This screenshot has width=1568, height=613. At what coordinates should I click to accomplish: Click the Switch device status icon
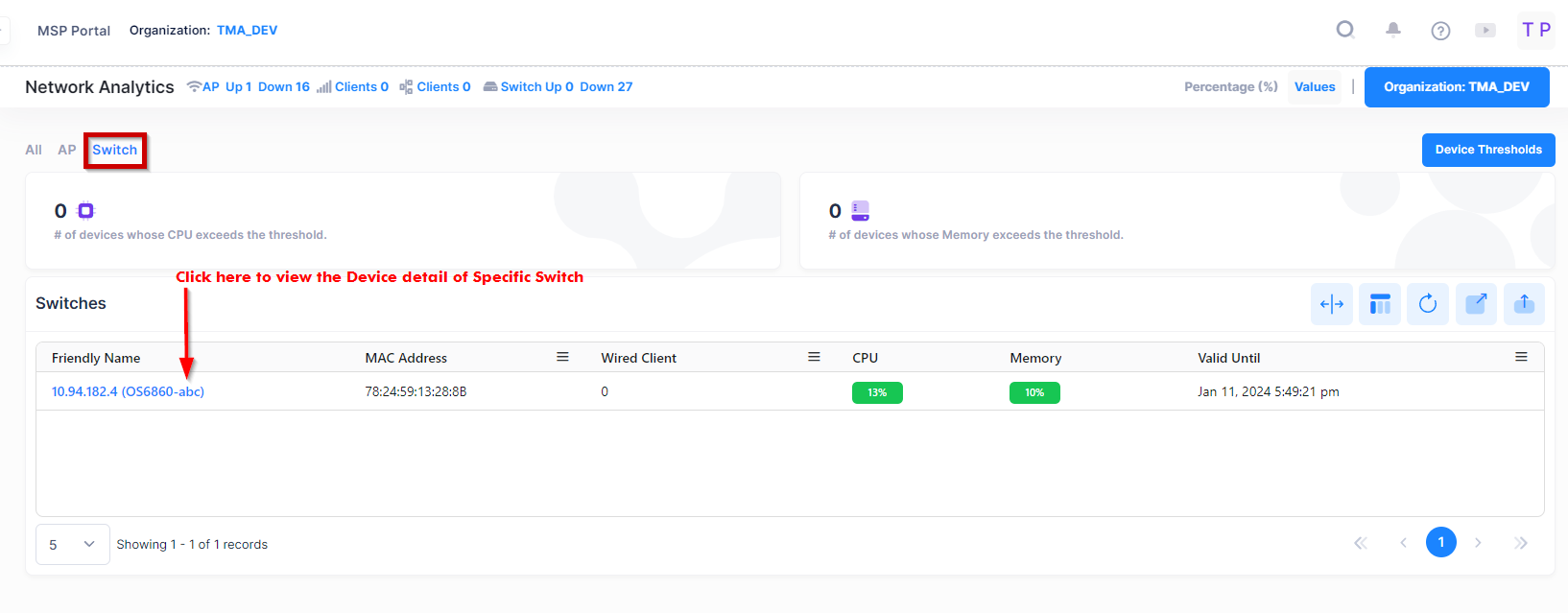[x=490, y=86]
